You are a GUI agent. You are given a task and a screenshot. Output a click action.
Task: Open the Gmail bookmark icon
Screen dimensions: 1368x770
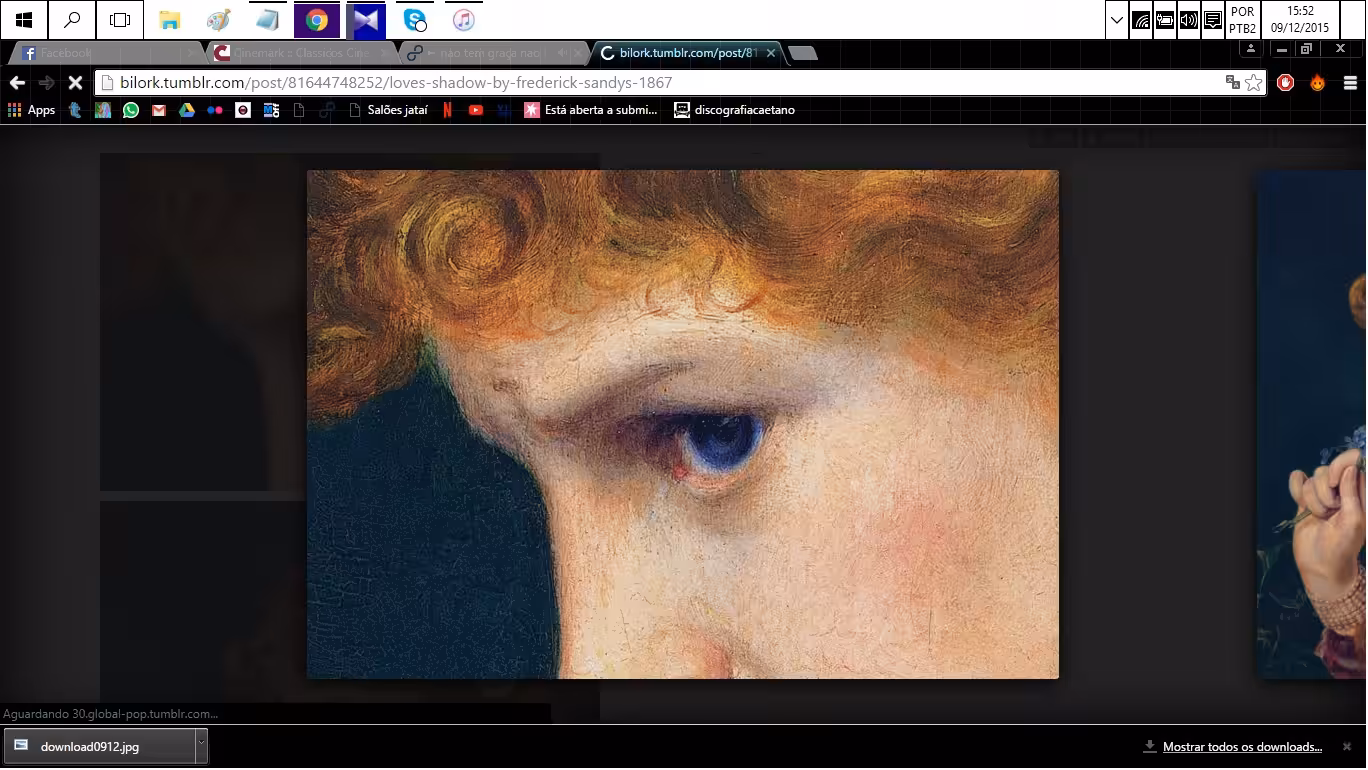[x=159, y=110]
